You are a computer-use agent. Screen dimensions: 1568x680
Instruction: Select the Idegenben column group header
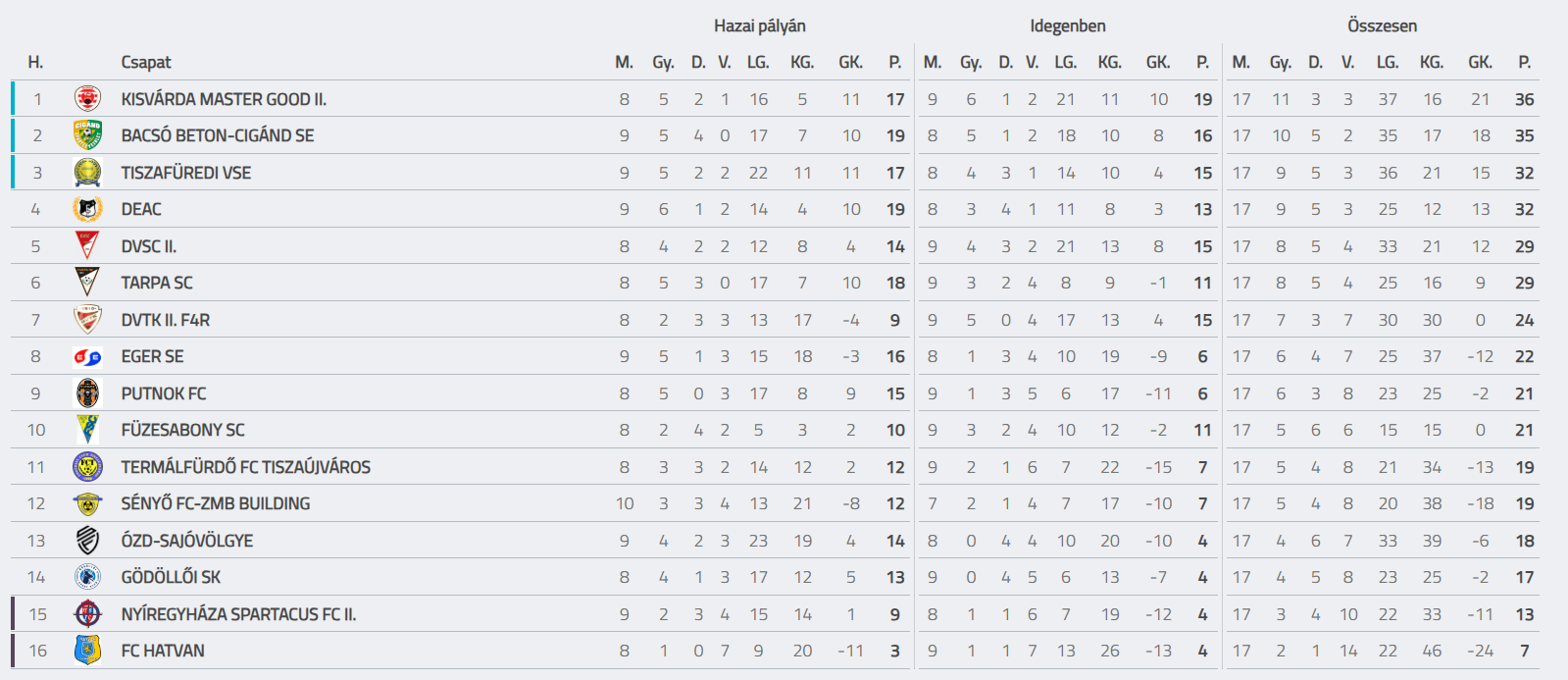click(x=1067, y=26)
